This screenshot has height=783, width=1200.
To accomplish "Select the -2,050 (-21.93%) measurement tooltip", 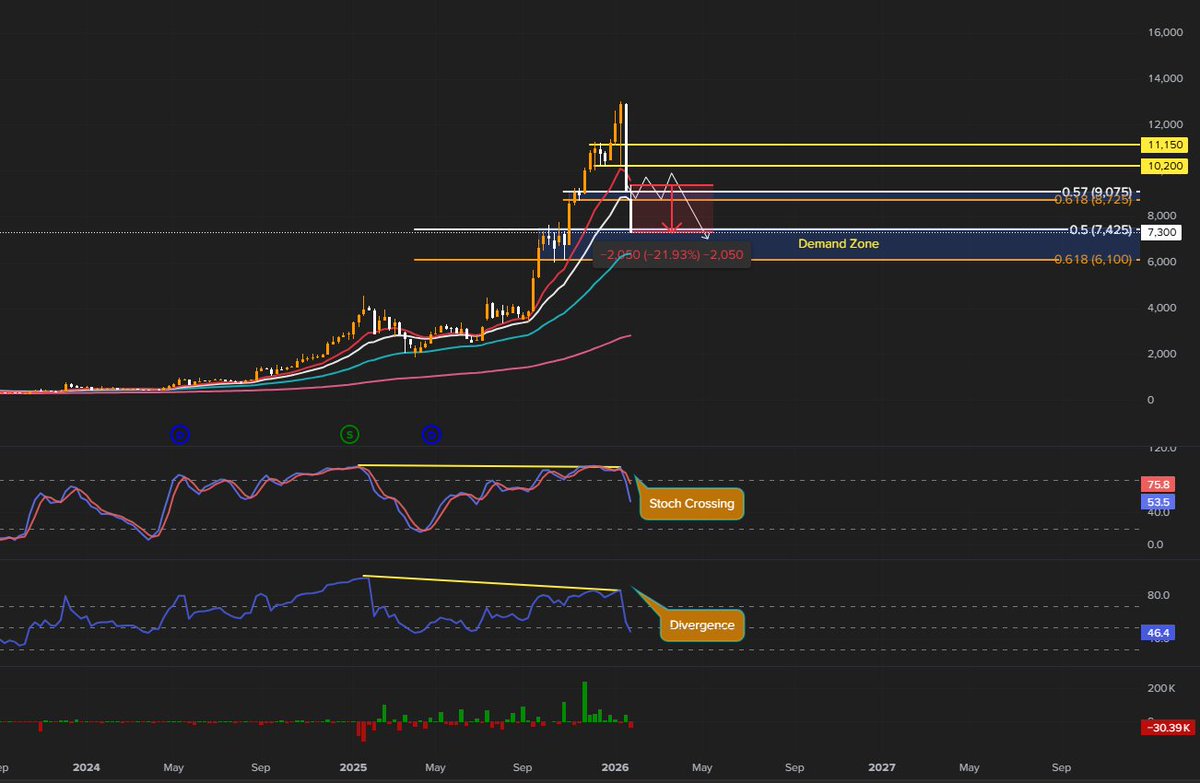I will pyautogui.click(x=670, y=255).
